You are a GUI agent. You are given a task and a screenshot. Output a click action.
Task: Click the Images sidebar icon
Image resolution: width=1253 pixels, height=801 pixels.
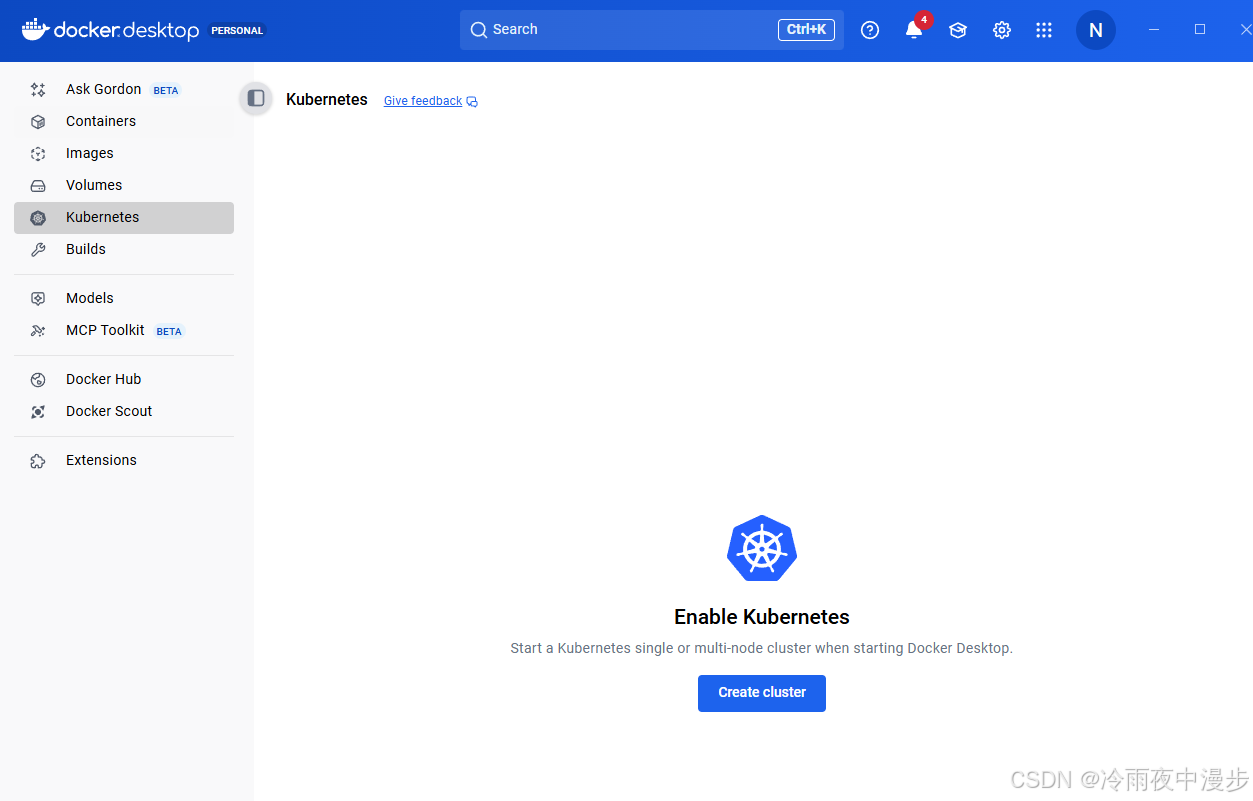[38, 154]
